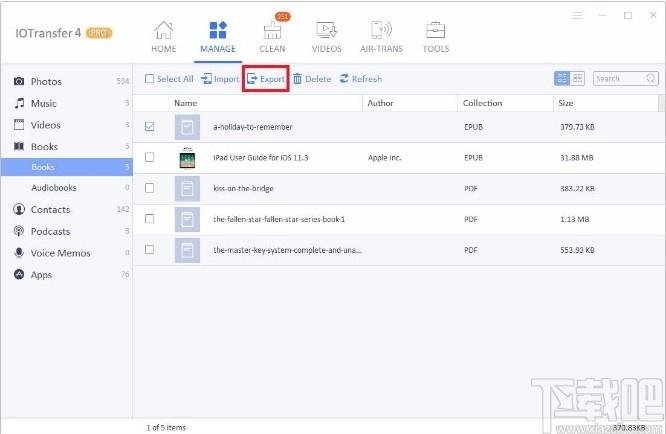Open the VIDEOS downloader section
This screenshot has width=666, height=434.
(327, 37)
